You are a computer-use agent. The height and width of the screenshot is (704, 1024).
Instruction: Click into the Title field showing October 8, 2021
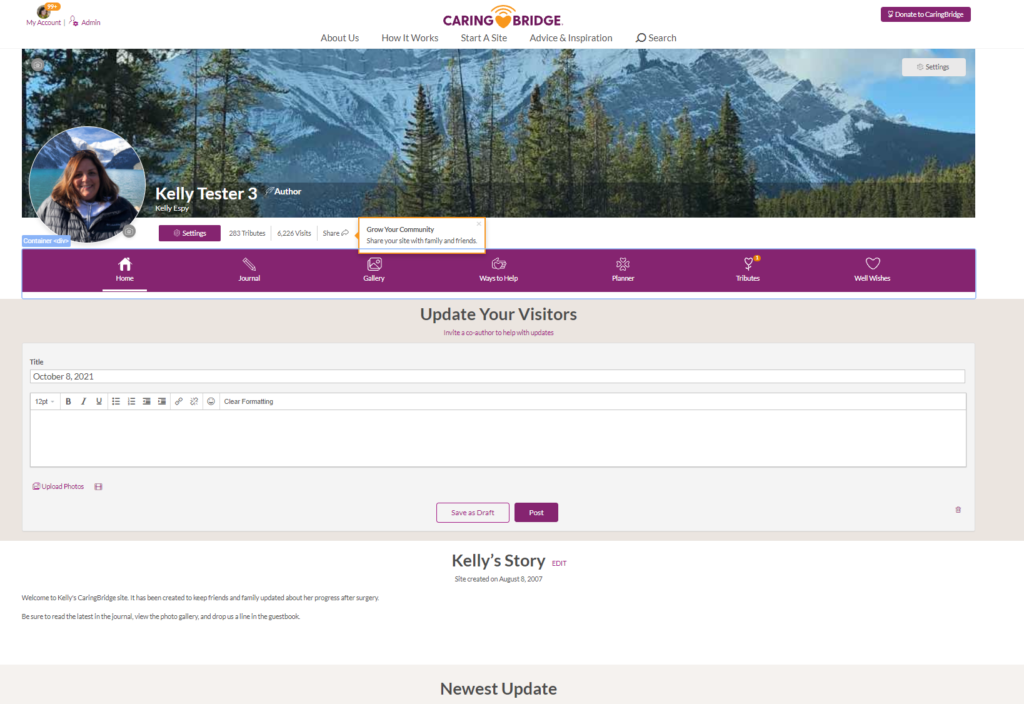click(497, 377)
